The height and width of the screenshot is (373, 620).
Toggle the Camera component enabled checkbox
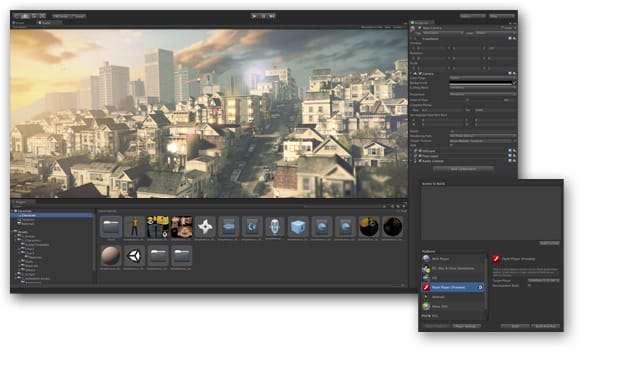point(420,74)
